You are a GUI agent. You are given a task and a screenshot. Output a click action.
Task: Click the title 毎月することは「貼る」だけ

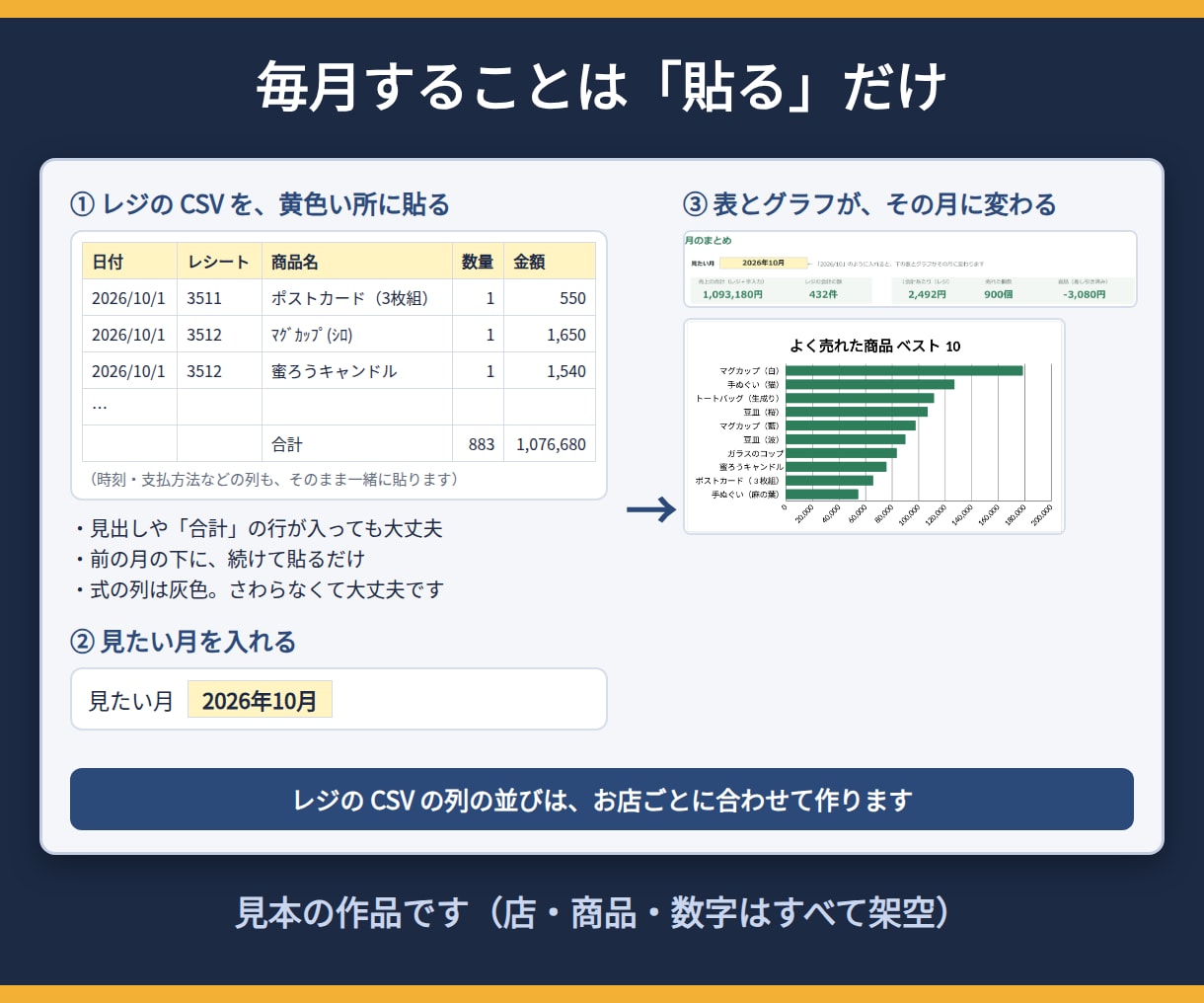tap(602, 87)
